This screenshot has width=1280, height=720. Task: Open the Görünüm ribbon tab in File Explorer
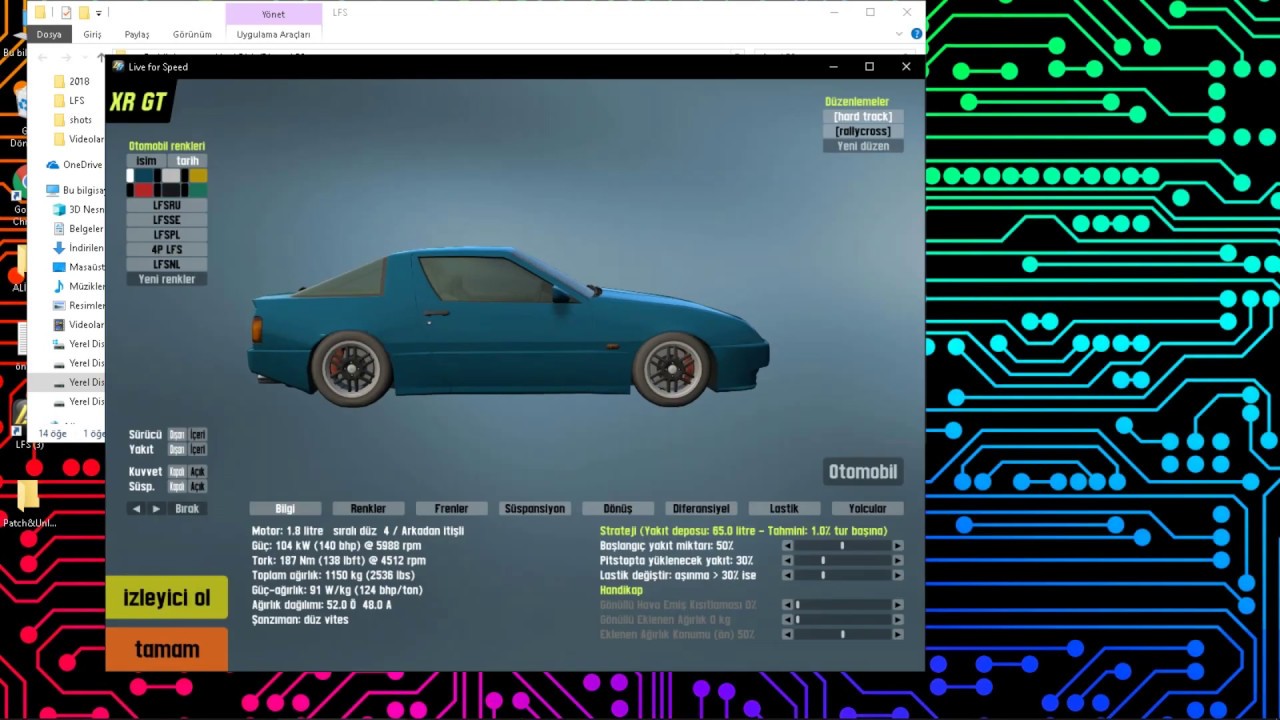point(192,34)
